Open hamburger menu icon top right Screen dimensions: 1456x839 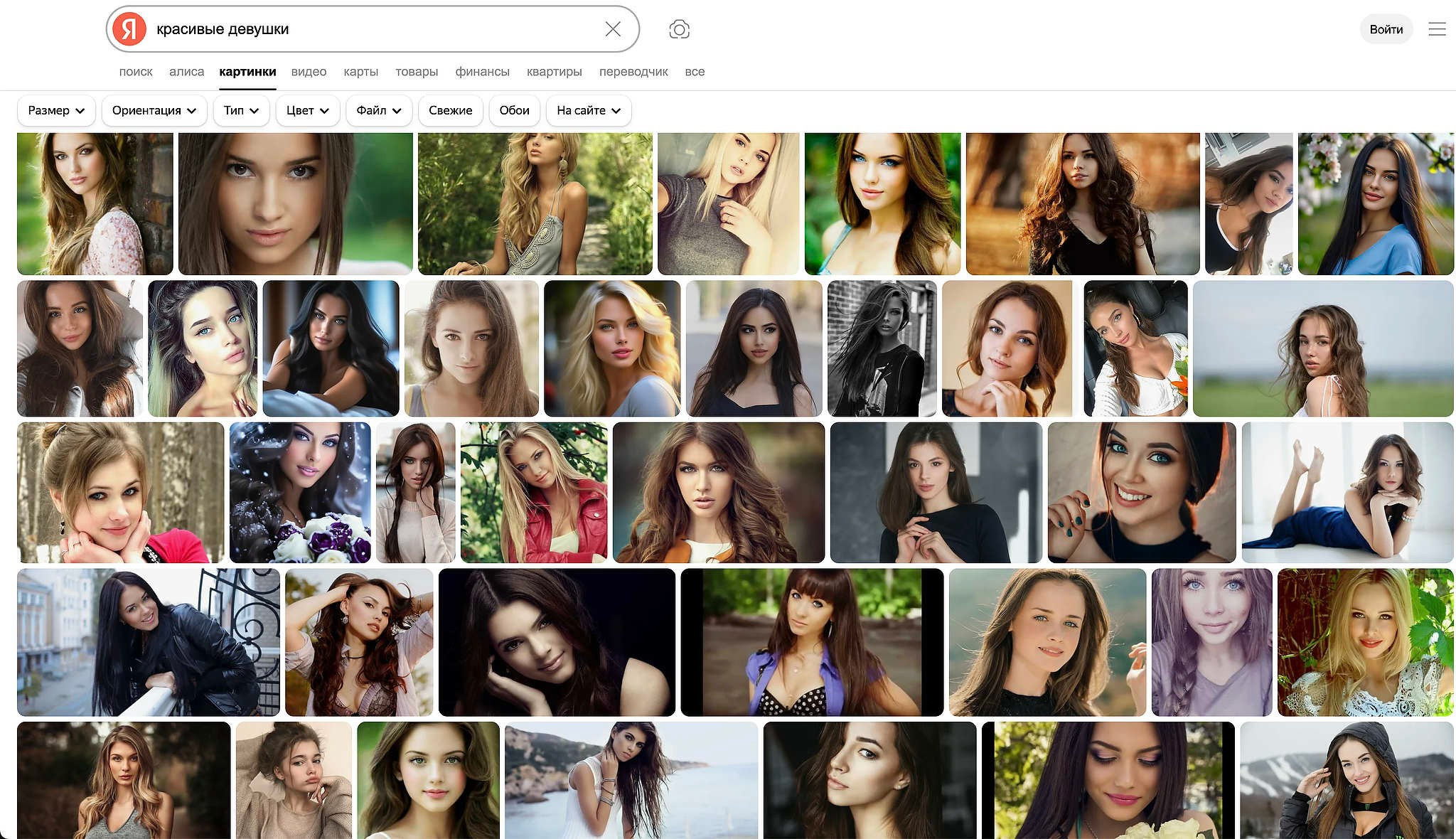tap(1437, 29)
